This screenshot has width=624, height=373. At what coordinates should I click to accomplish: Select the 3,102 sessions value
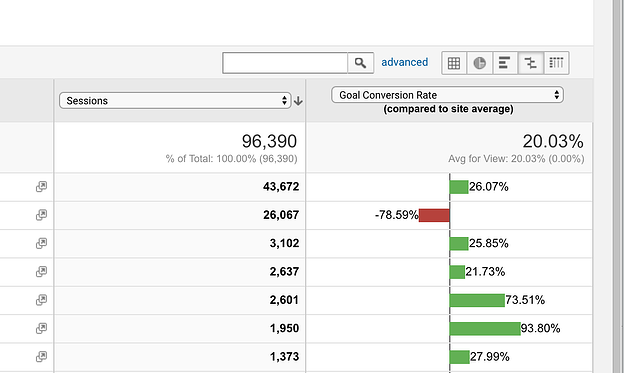pos(284,243)
